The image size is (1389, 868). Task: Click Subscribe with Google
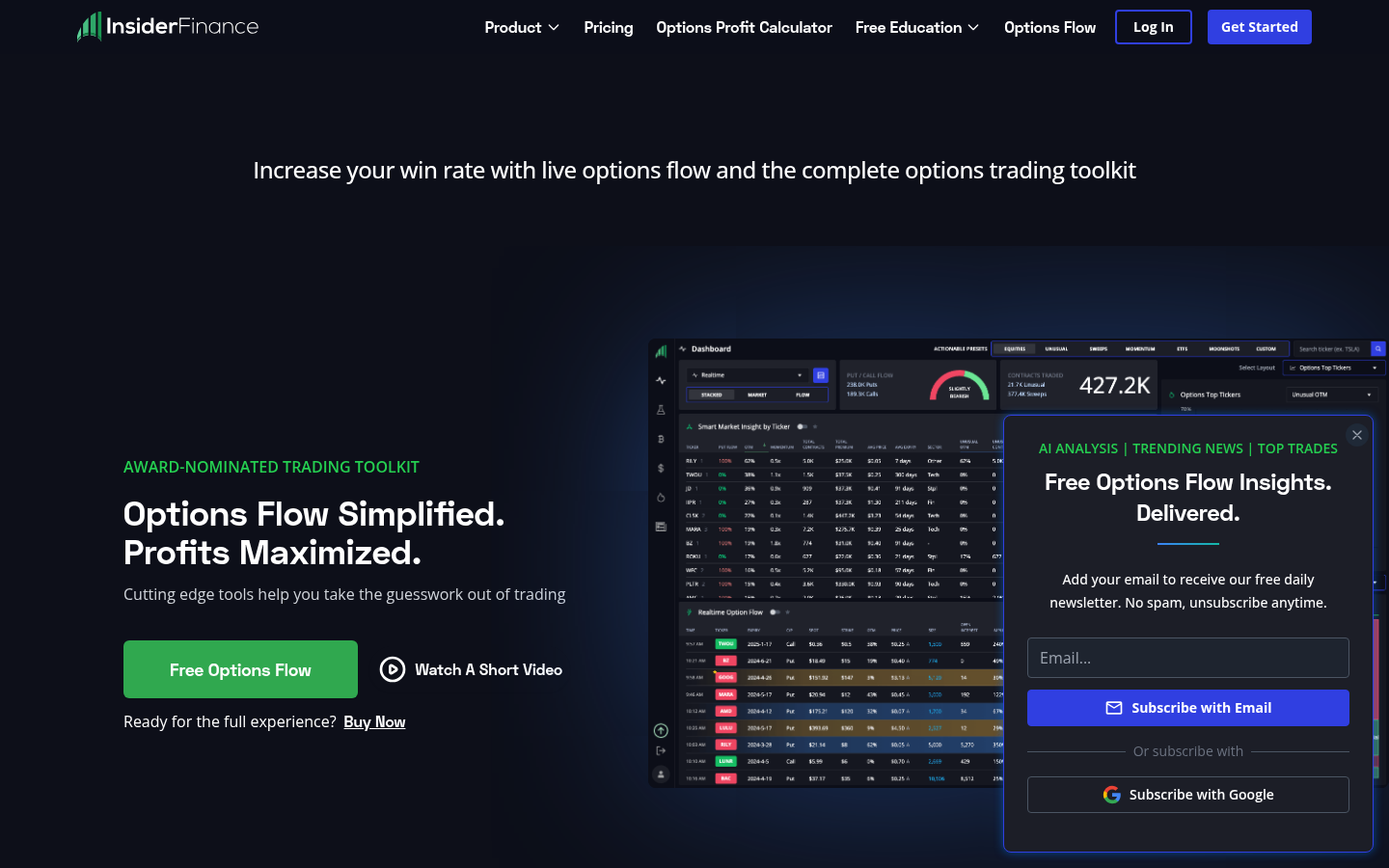pyautogui.click(x=1188, y=795)
